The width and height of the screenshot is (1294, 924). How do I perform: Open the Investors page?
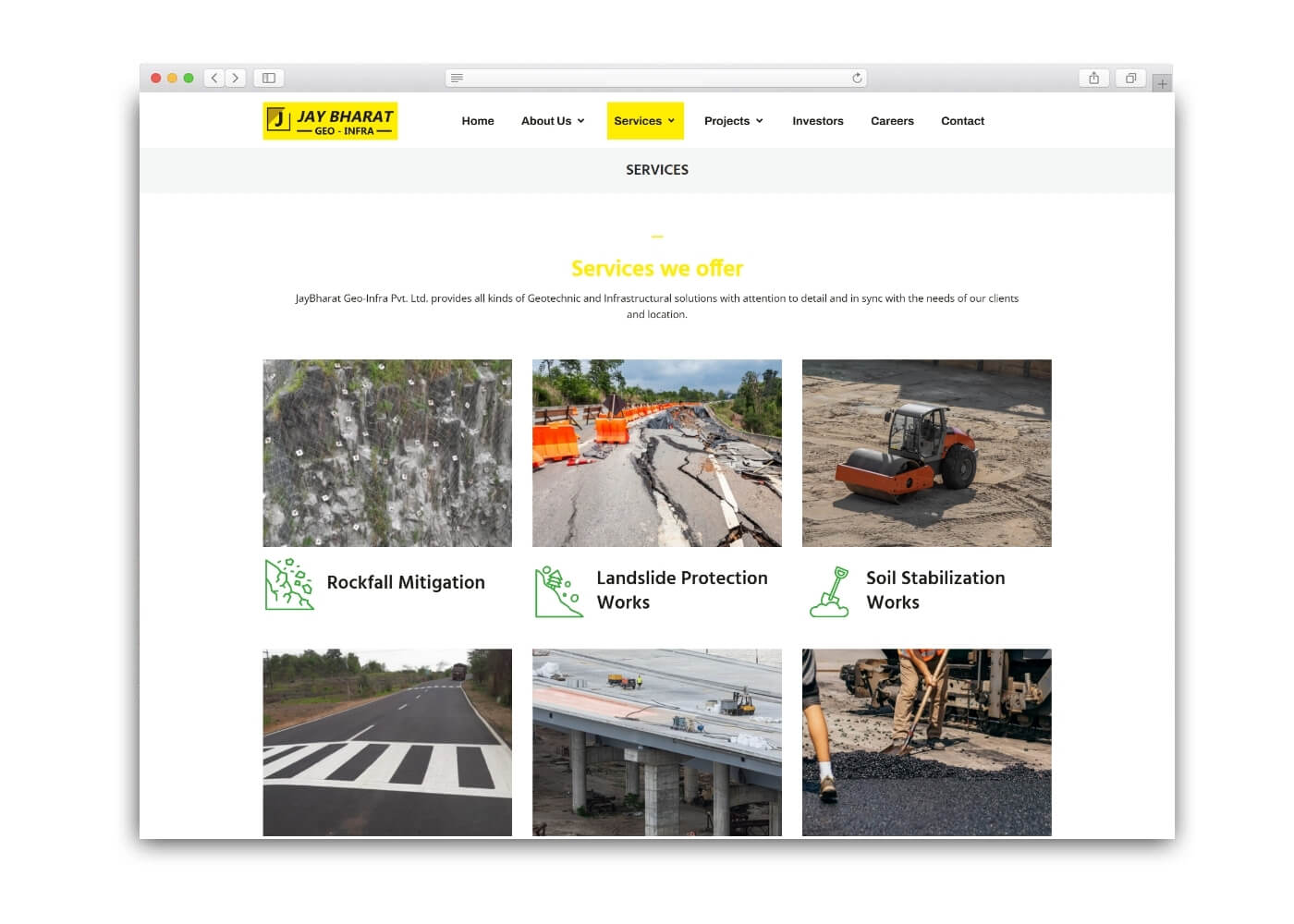(818, 121)
